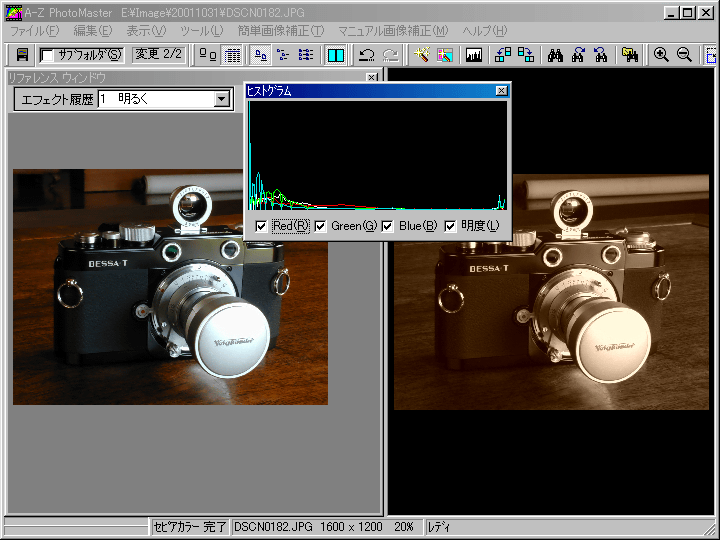Uncheck the 明度(L) histogram checkbox
The image size is (720, 540).
click(x=450, y=226)
